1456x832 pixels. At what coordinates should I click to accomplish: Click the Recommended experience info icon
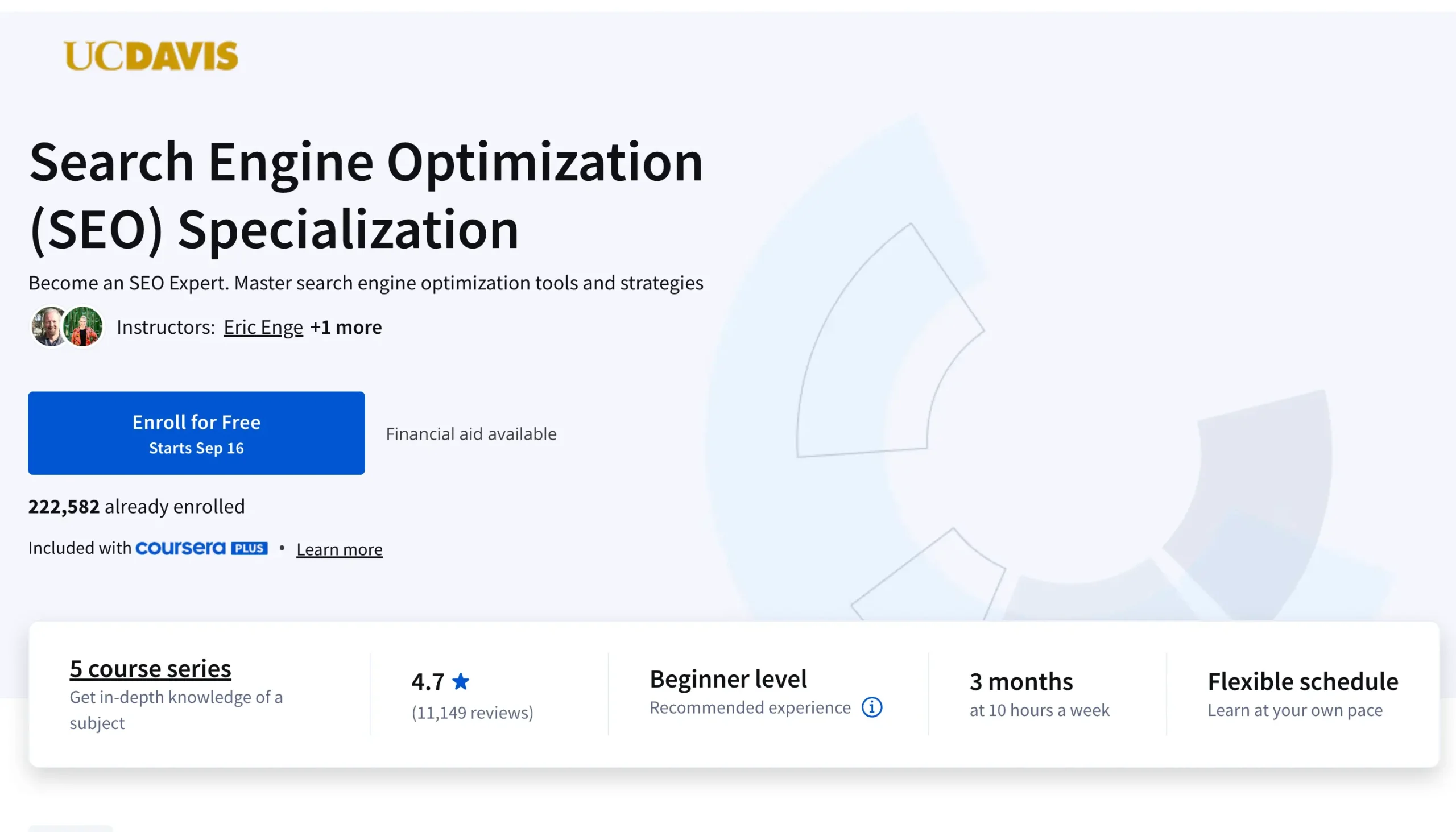click(871, 707)
